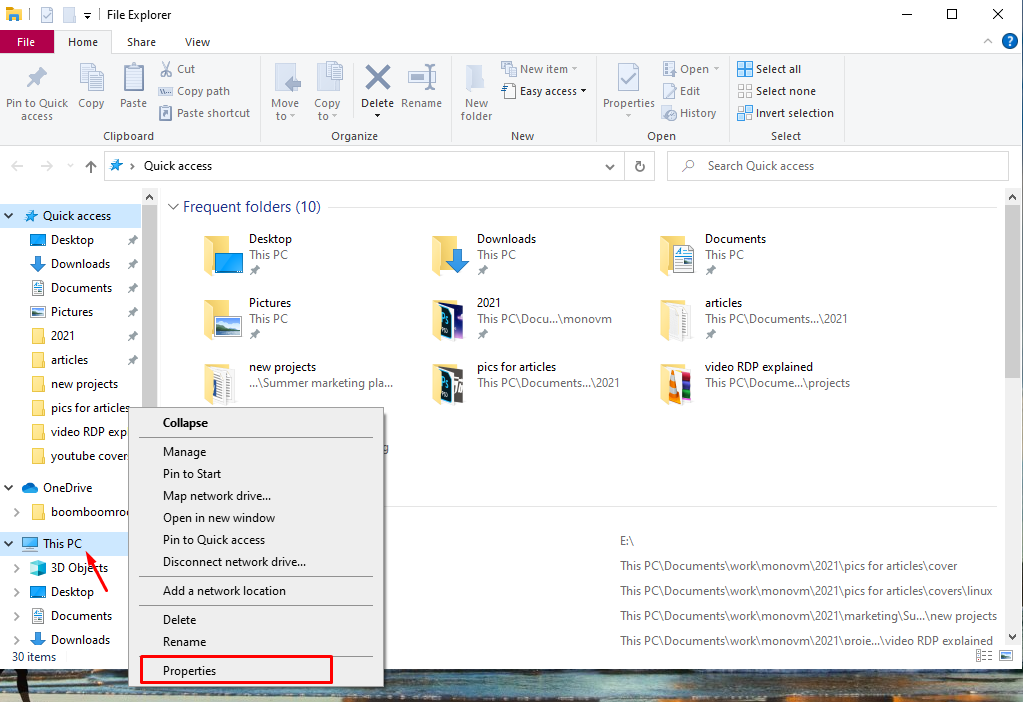The width and height of the screenshot is (1023, 702).
Task: Click the New folder icon
Action: click(476, 80)
